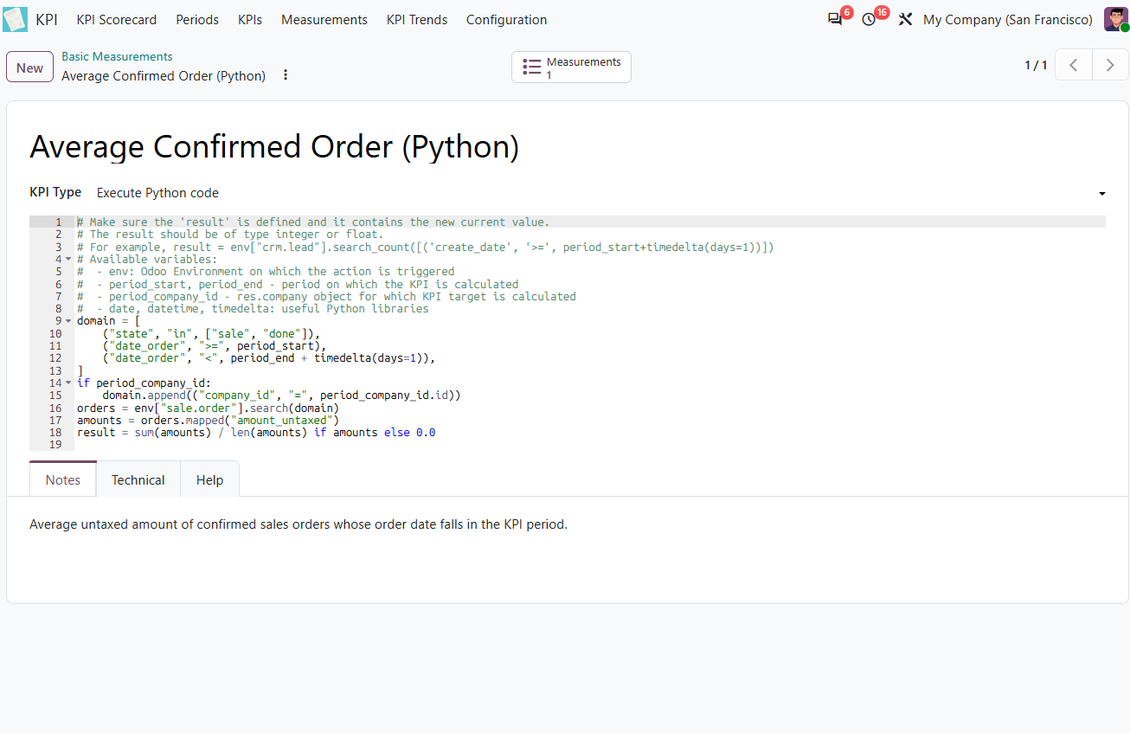Open the user avatar menu
The image size is (1130, 733).
click(x=1116, y=19)
